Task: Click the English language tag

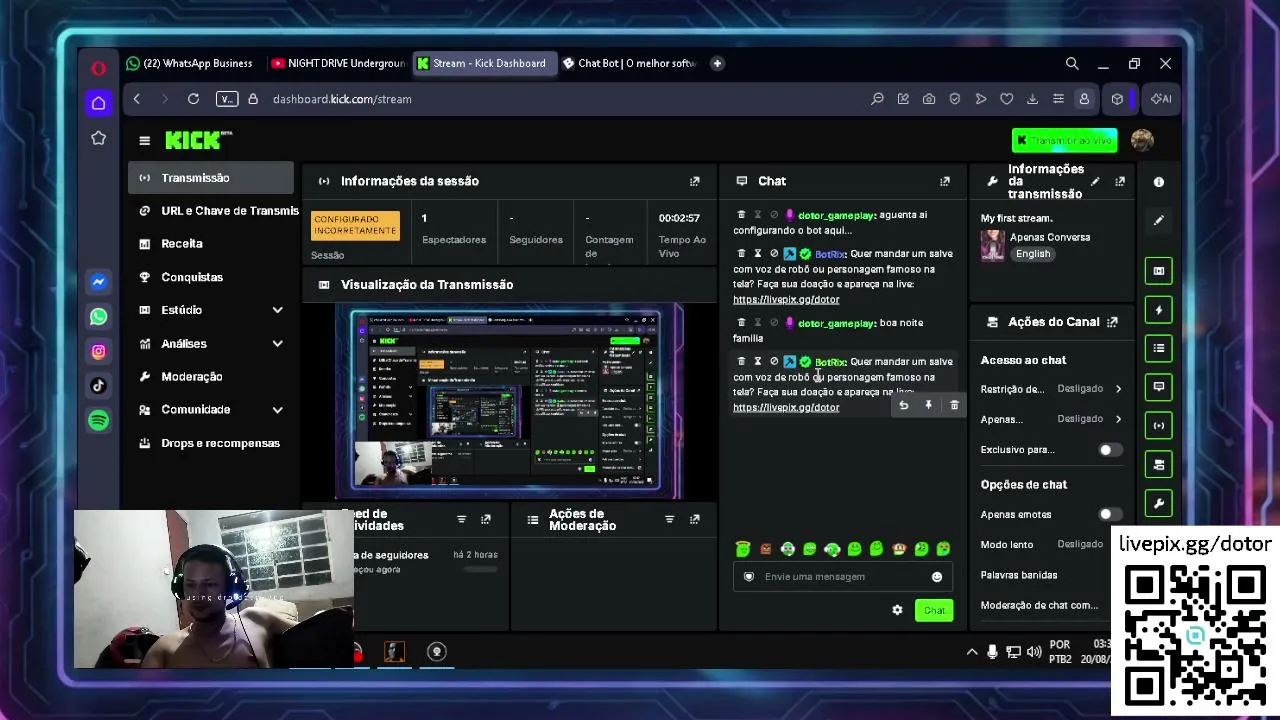Action: click(1033, 254)
